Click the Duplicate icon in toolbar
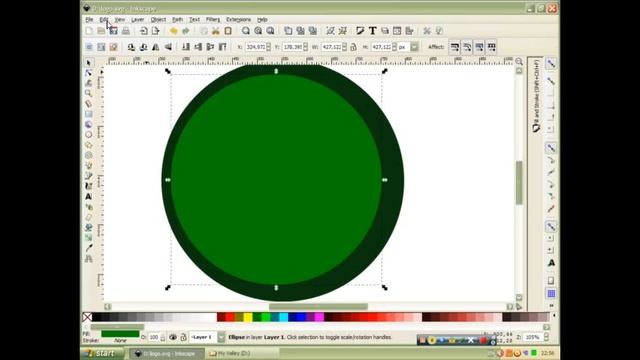640x360 pixels. point(288,31)
